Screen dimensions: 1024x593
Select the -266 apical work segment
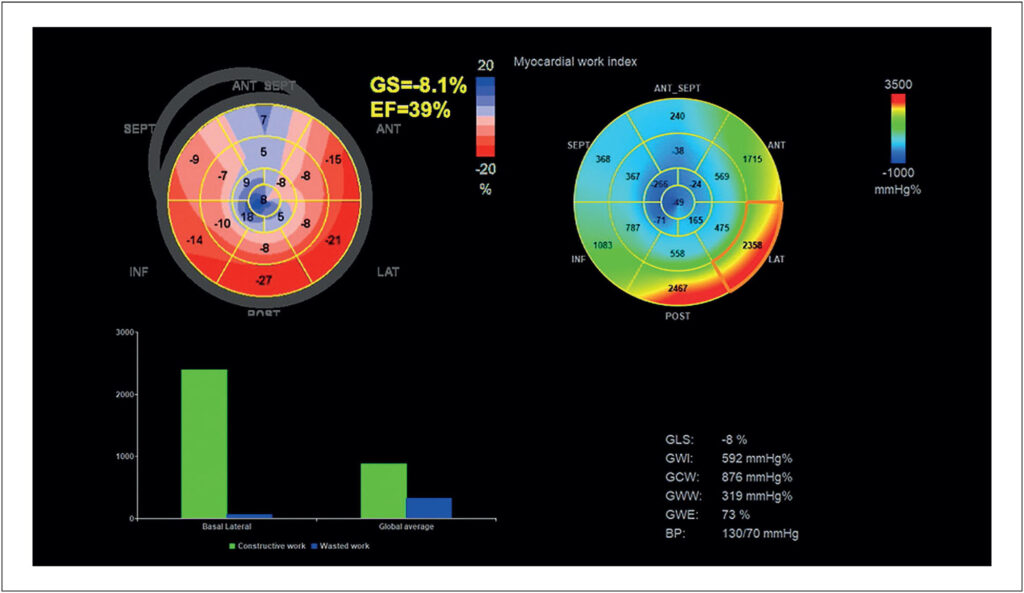tap(660, 184)
